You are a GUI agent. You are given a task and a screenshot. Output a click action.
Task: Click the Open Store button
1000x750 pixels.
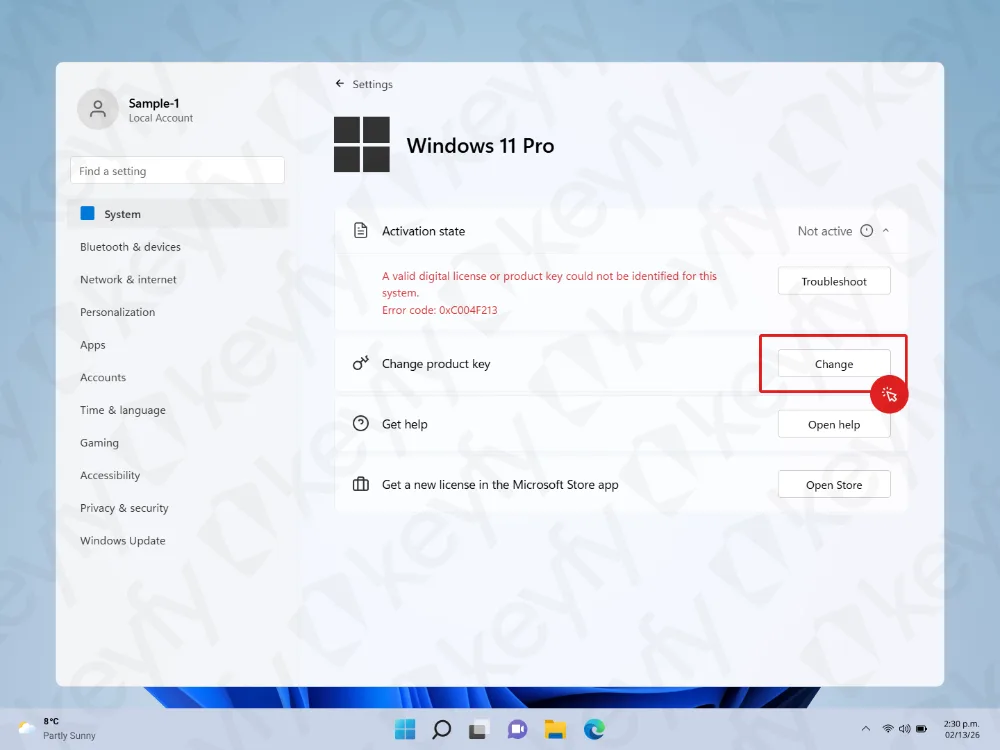[834, 485]
